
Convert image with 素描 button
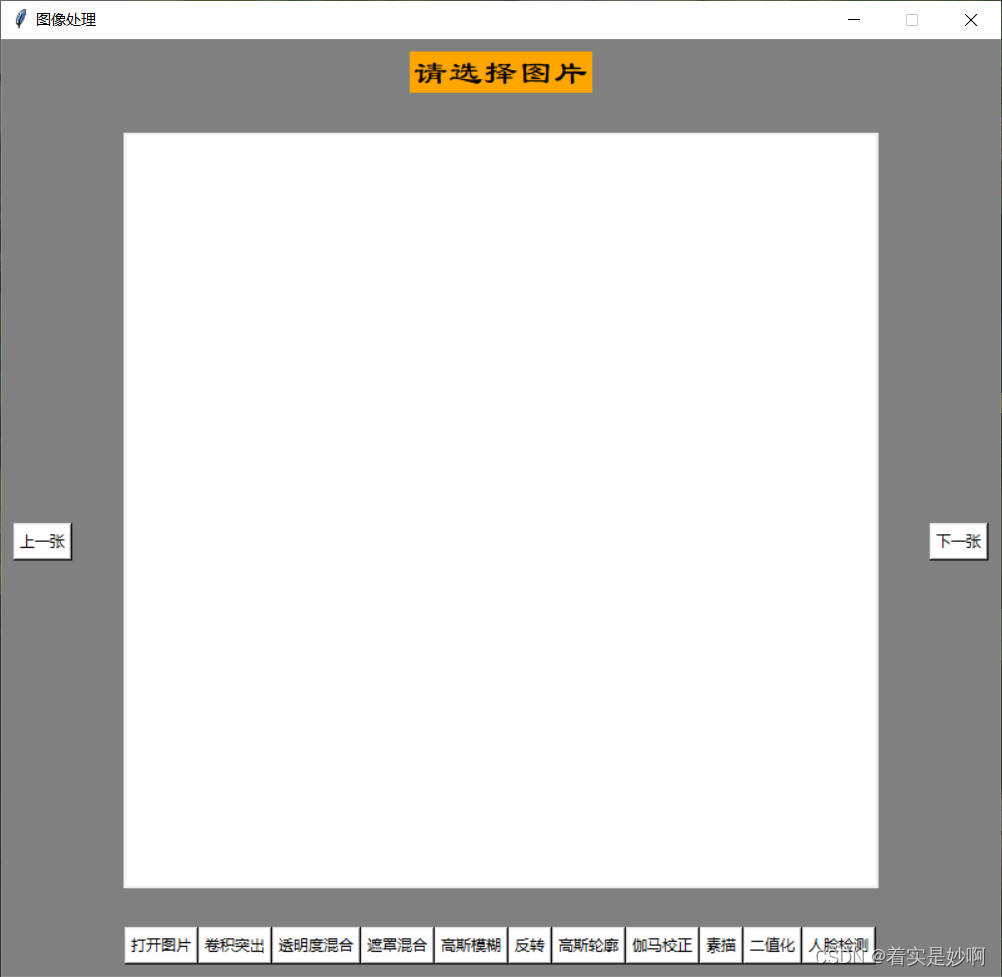coord(721,945)
